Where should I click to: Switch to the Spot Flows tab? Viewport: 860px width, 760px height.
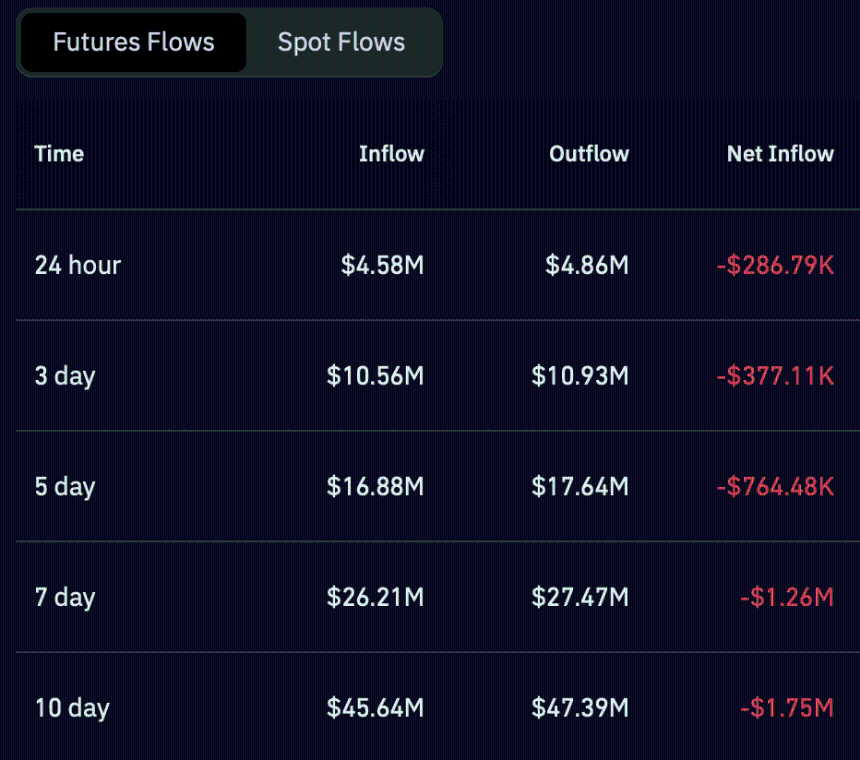341,42
